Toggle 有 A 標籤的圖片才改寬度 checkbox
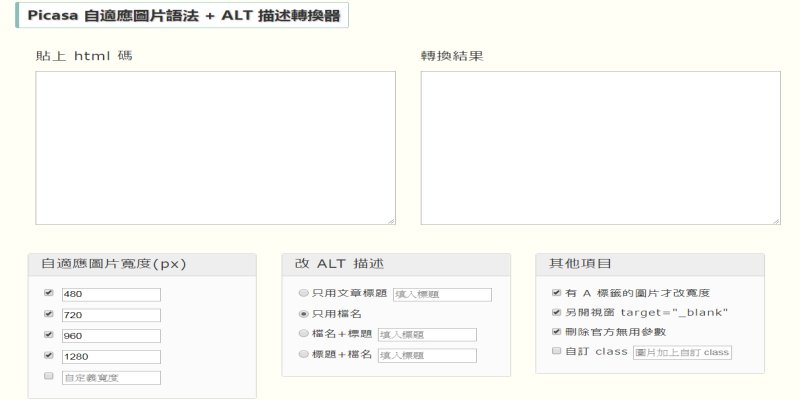Viewport: 800px width, 400px height. pyautogui.click(x=557, y=293)
